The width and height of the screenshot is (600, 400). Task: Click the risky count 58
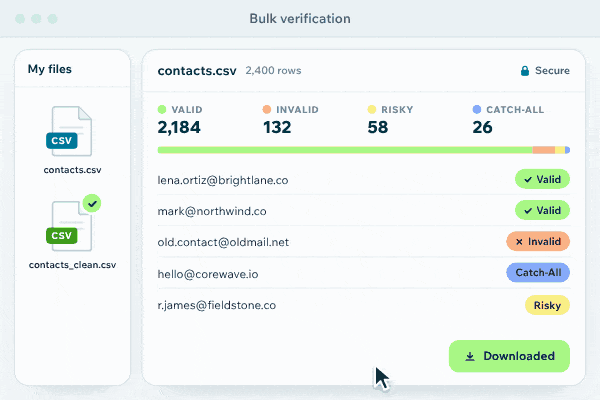[378, 127]
